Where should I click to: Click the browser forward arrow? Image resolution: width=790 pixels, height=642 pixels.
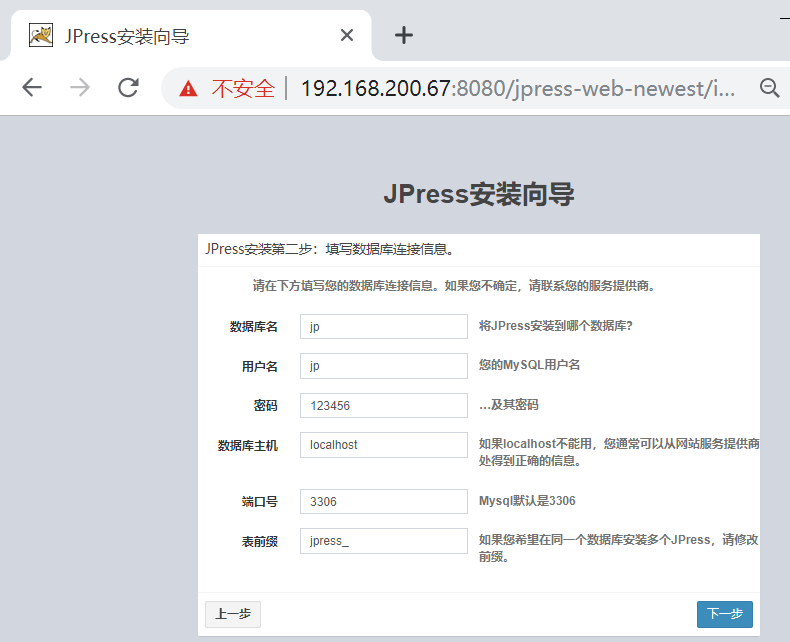(80, 88)
